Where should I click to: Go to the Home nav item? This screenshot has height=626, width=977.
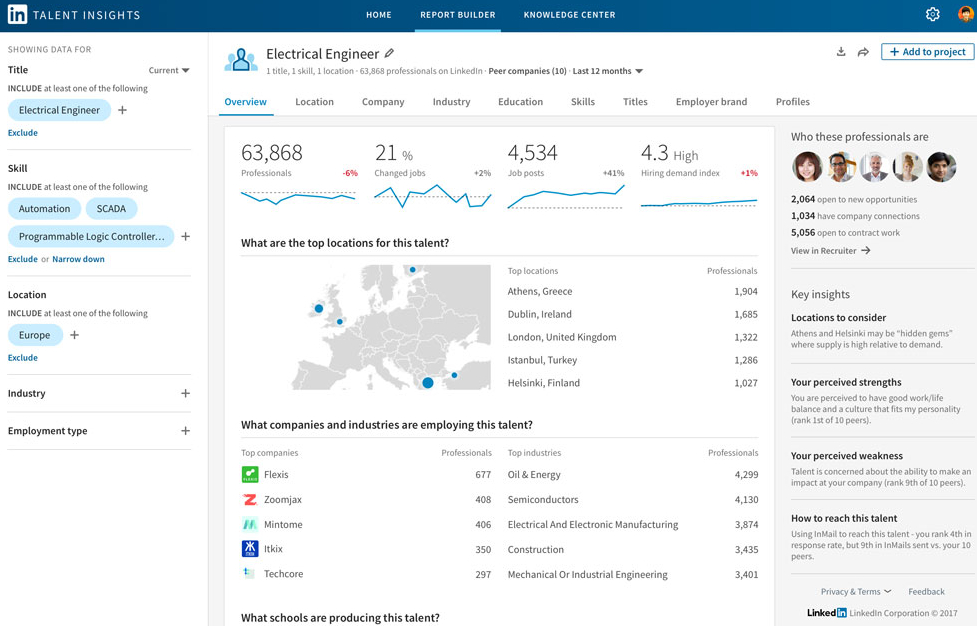click(379, 15)
